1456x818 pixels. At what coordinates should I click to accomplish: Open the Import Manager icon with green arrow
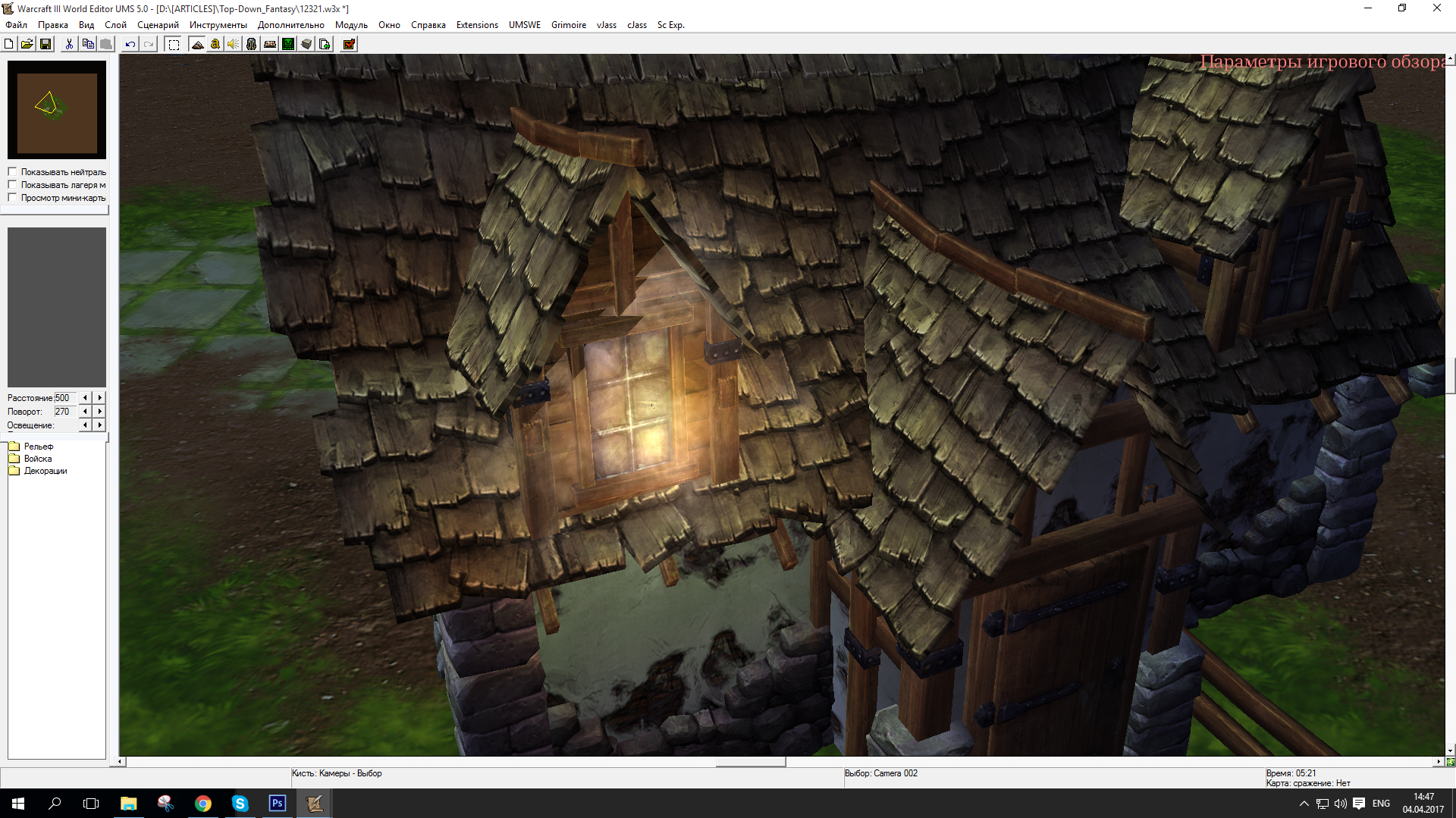325,44
